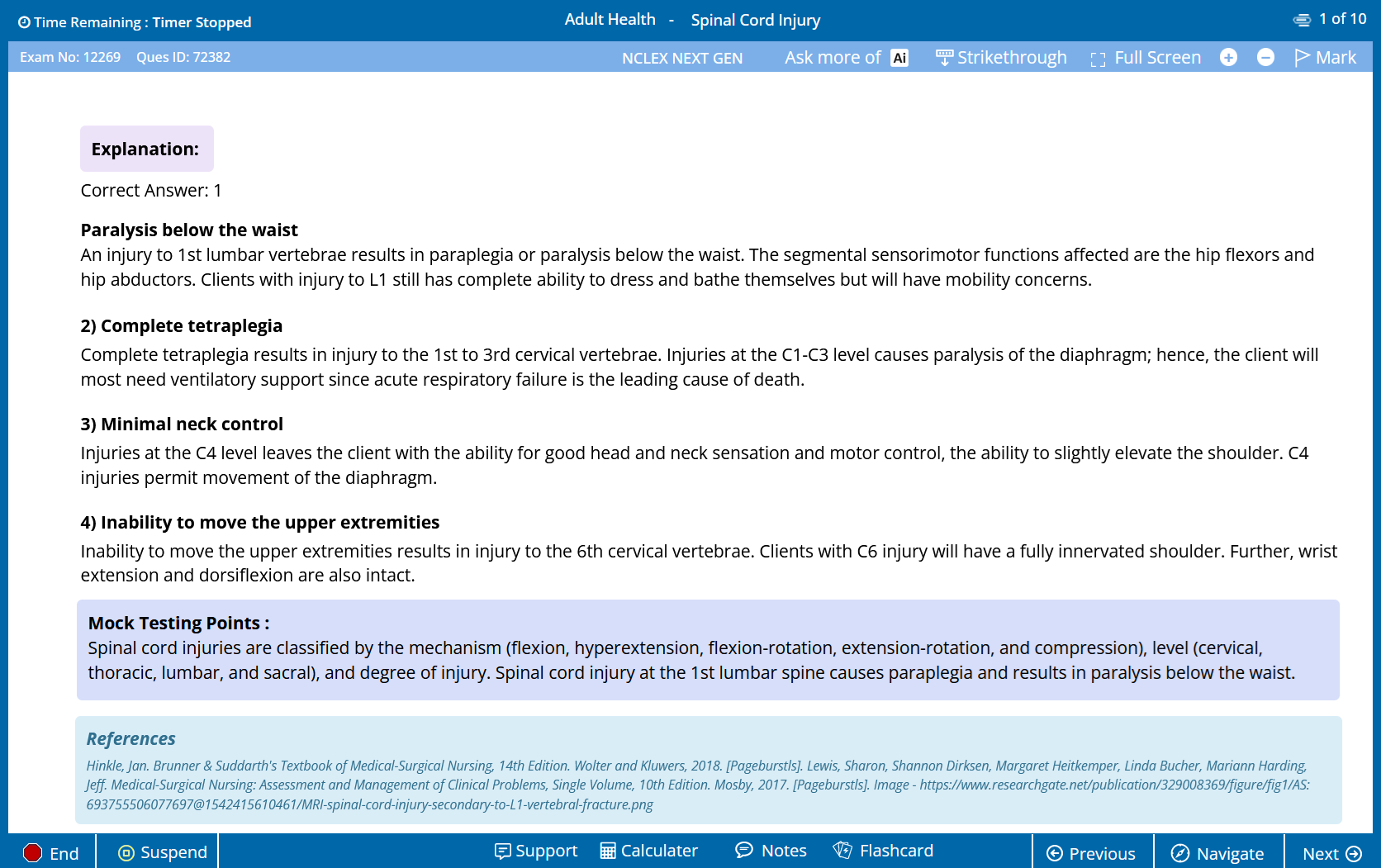Open the Calculater tool
The height and width of the screenshot is (868, 1381).
[x=648, y=851]
